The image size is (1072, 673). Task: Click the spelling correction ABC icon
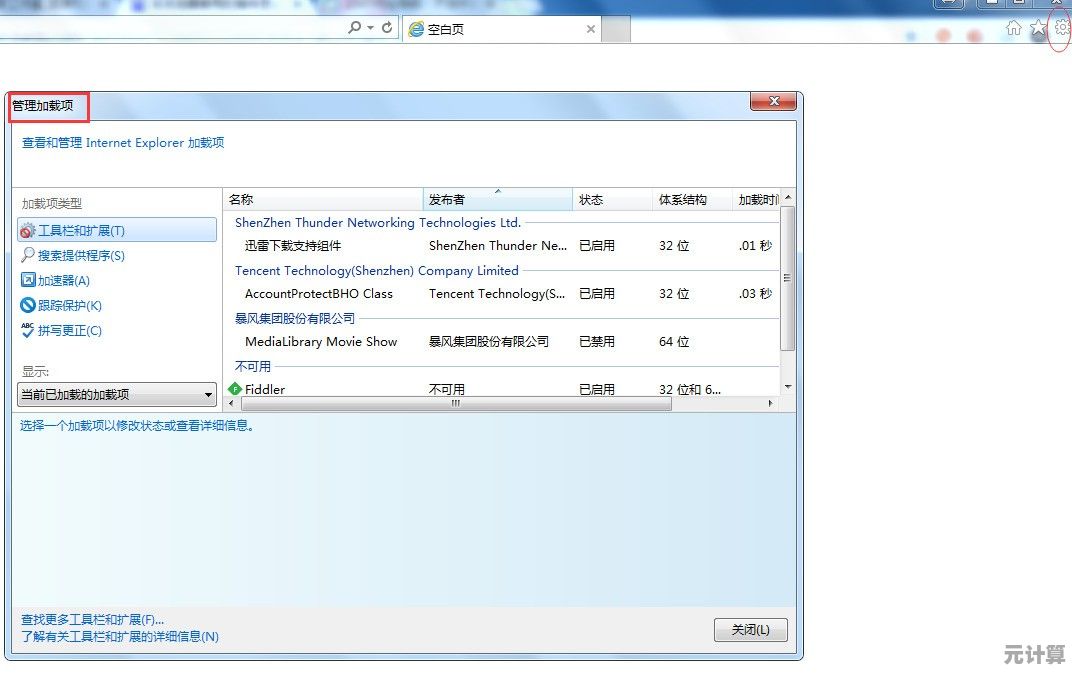[x=27, y=330]
